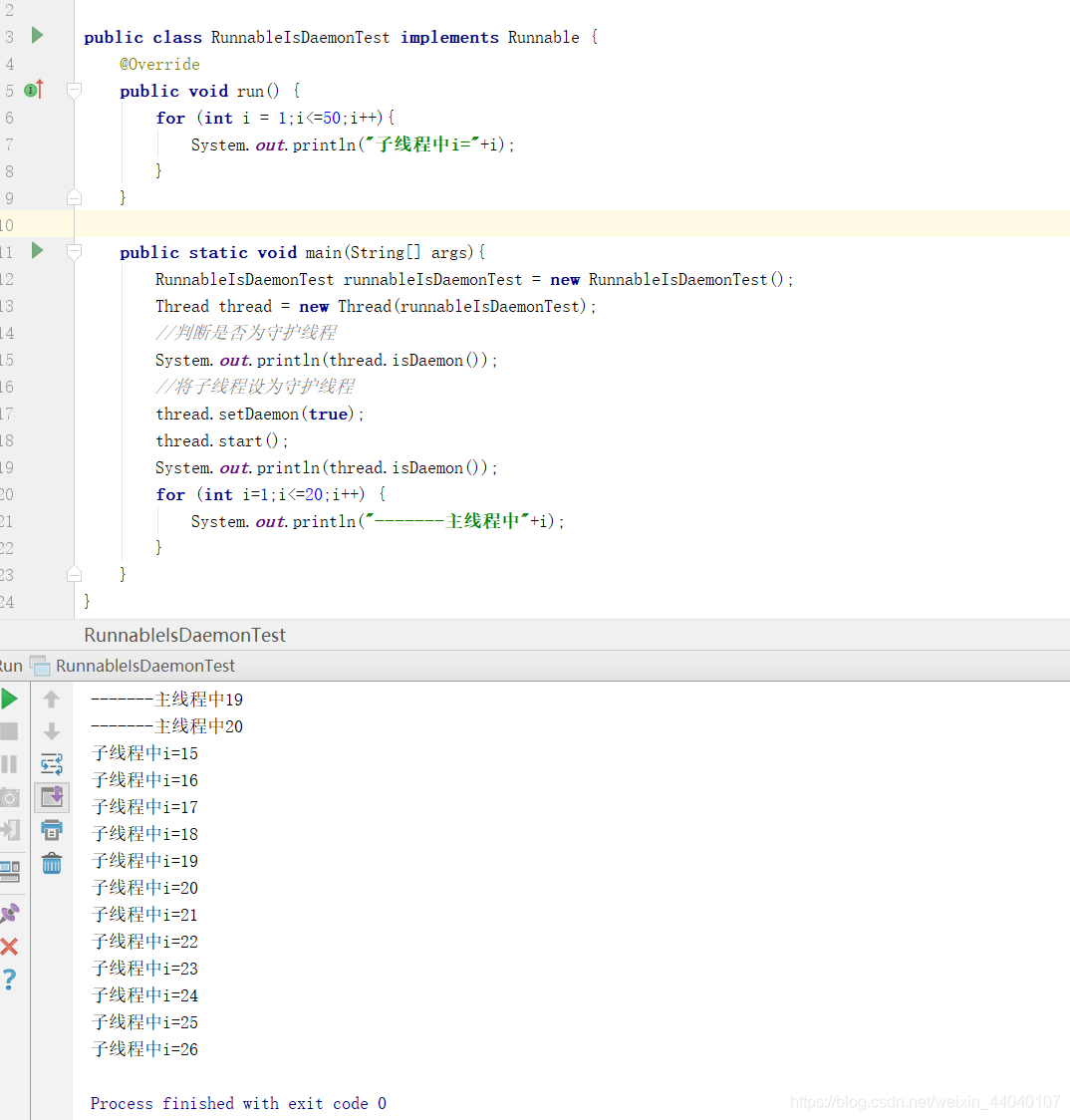
Task: Rerun program with green play button in Run panel
Action: (x=9, y=699)
